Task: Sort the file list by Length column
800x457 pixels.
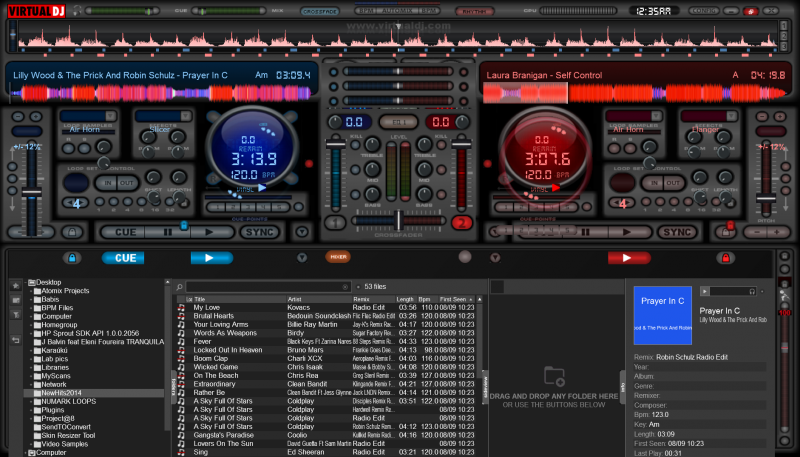Action: (405, 299)
